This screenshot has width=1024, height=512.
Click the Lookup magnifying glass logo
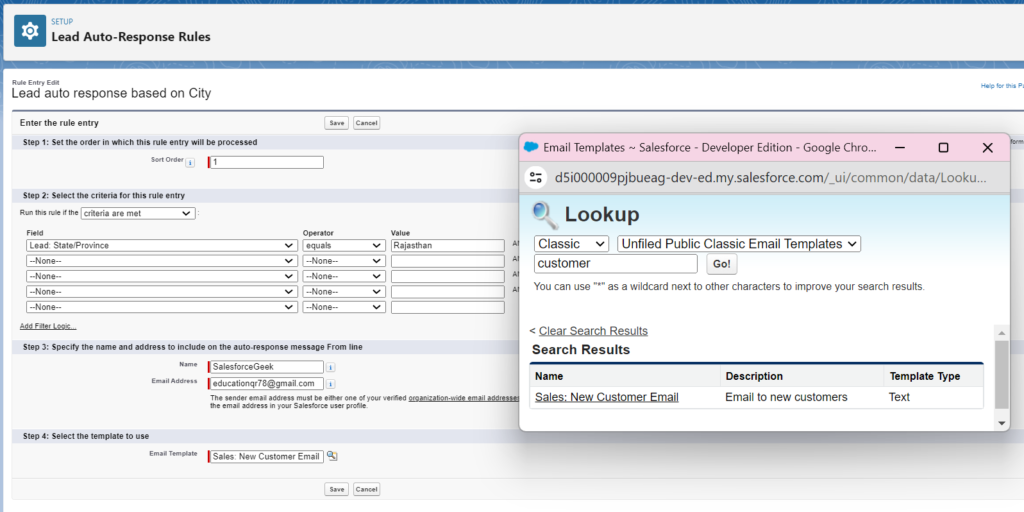[545, 215]
